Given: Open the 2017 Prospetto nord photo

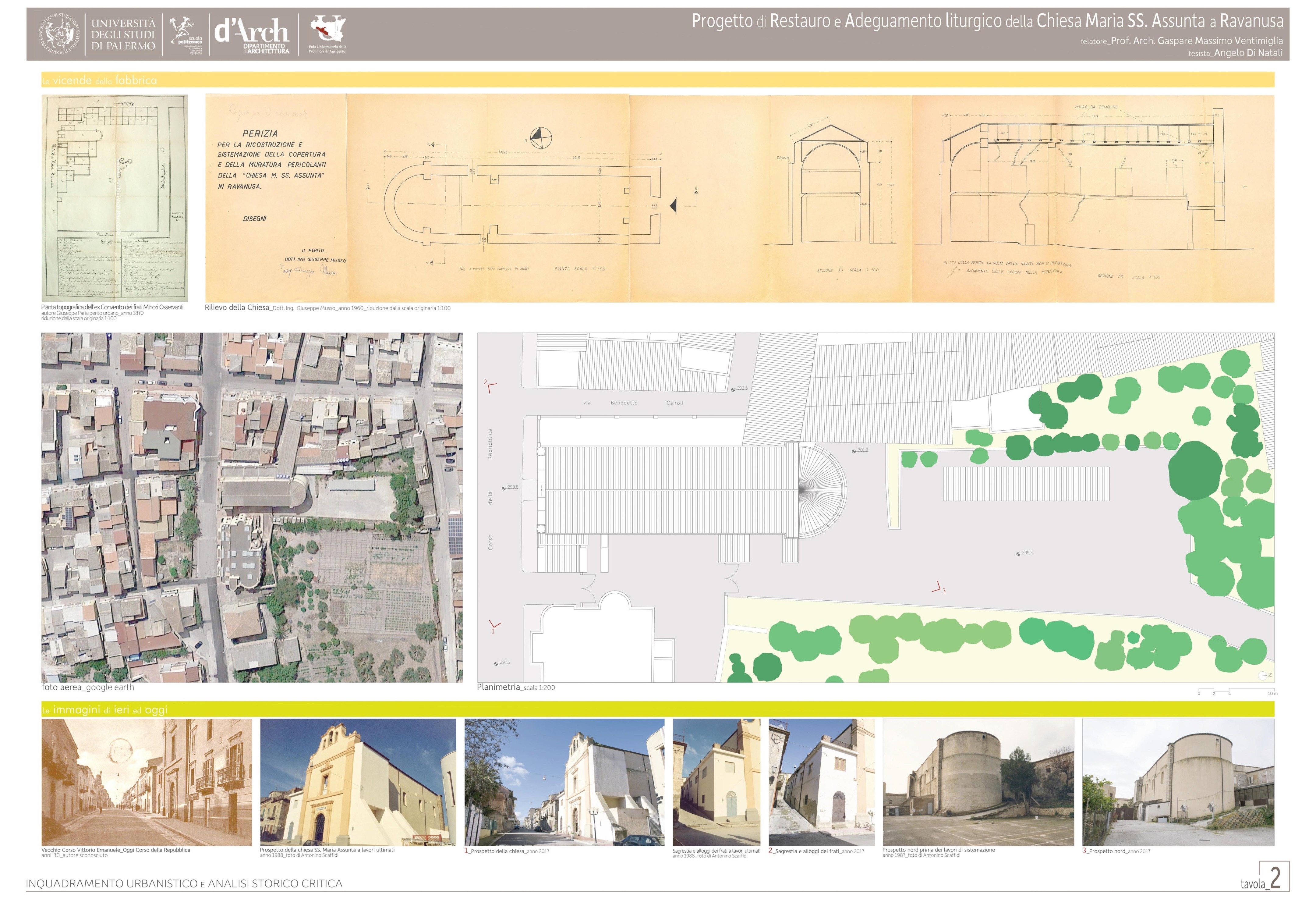Looking at the screenshot, I should click(1178, 782).
